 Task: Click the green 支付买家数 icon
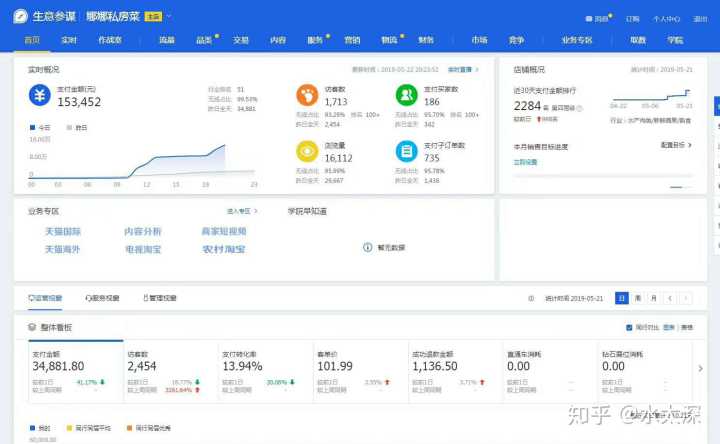click(406, 95)
